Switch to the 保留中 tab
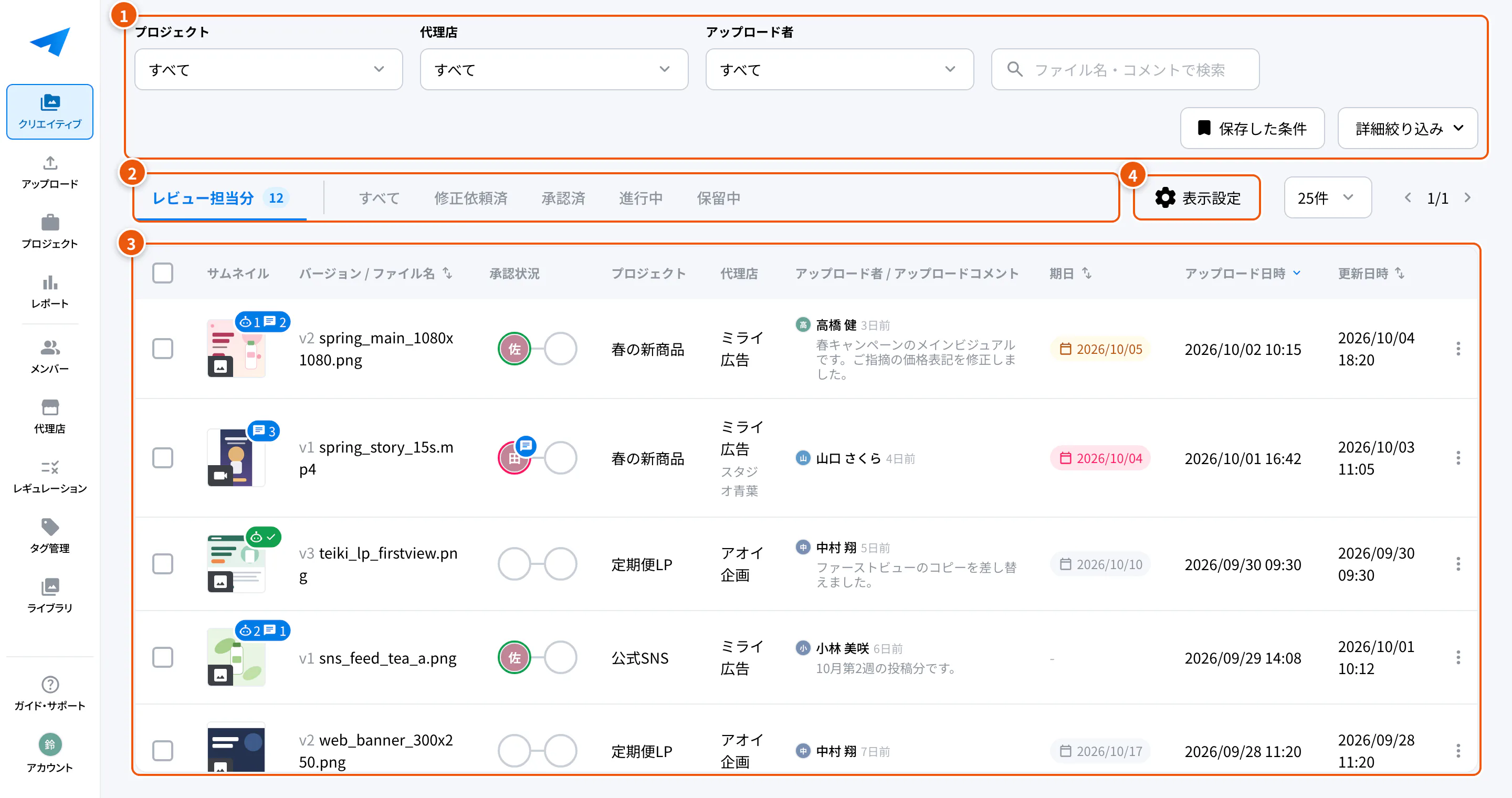Viewport: 1512px width, 798px height. (718, 198)
